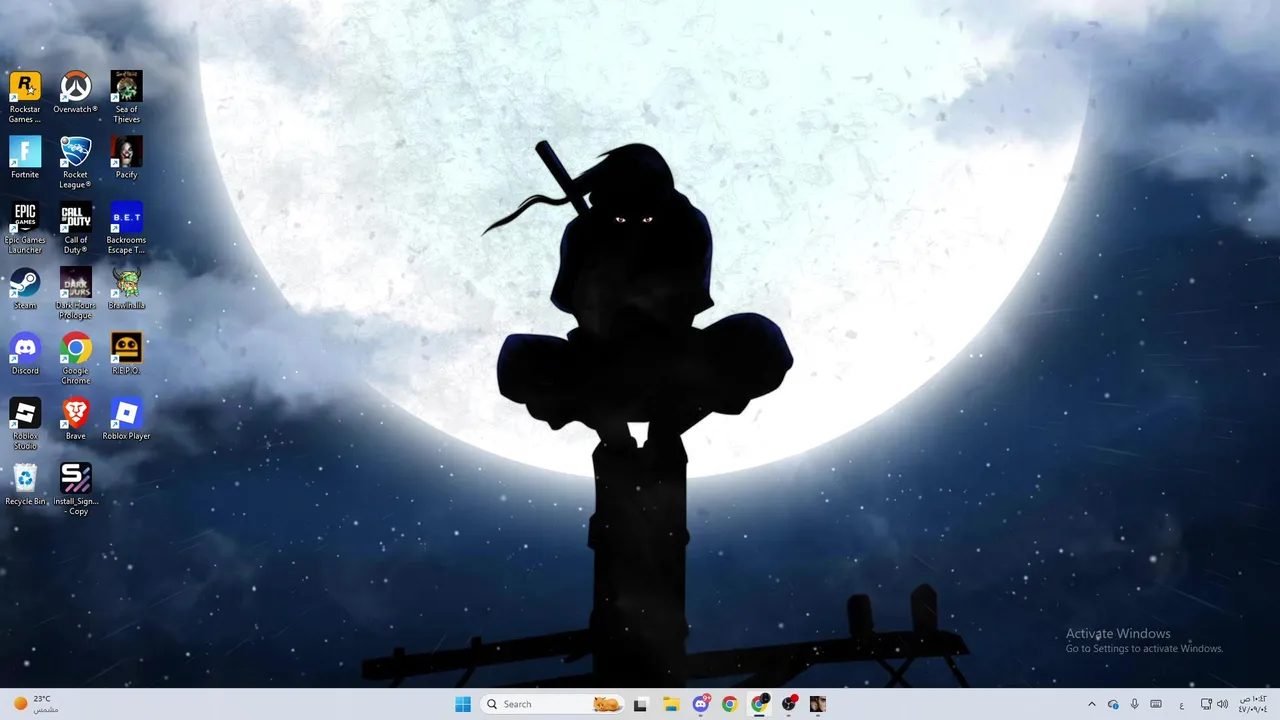
Task: Click the microphone tray icon
Action: tap(1134, 704)
